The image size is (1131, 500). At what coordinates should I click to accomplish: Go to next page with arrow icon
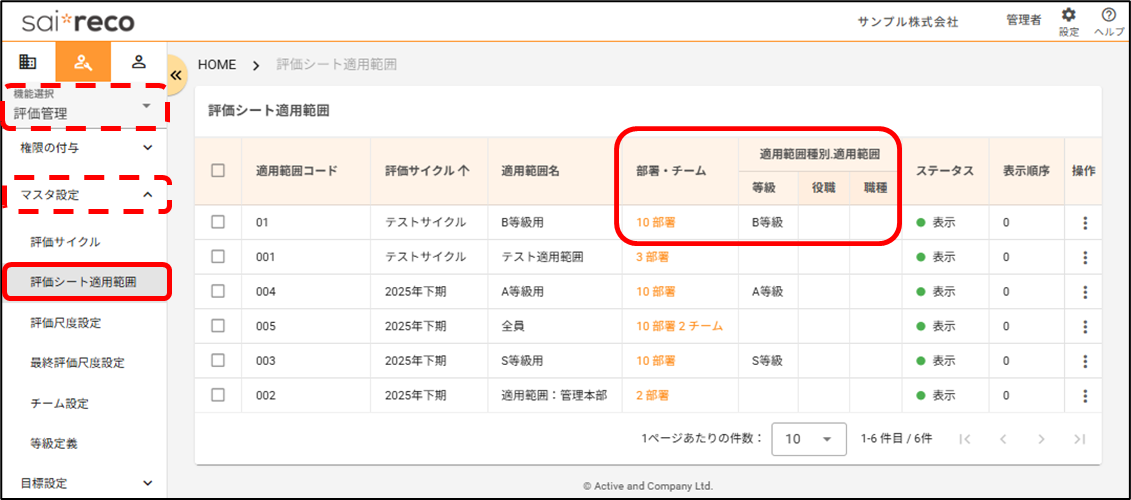click(x=1041, y=439)
